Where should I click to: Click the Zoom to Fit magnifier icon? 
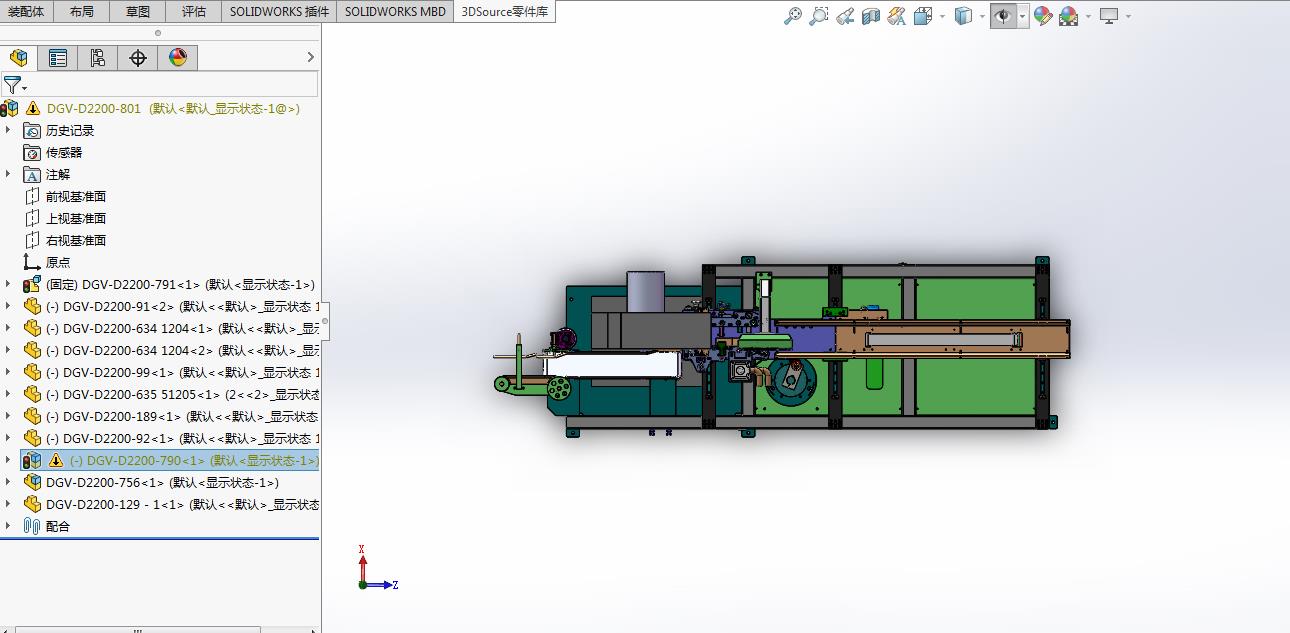pyautogui.click(x=792, y=16)
